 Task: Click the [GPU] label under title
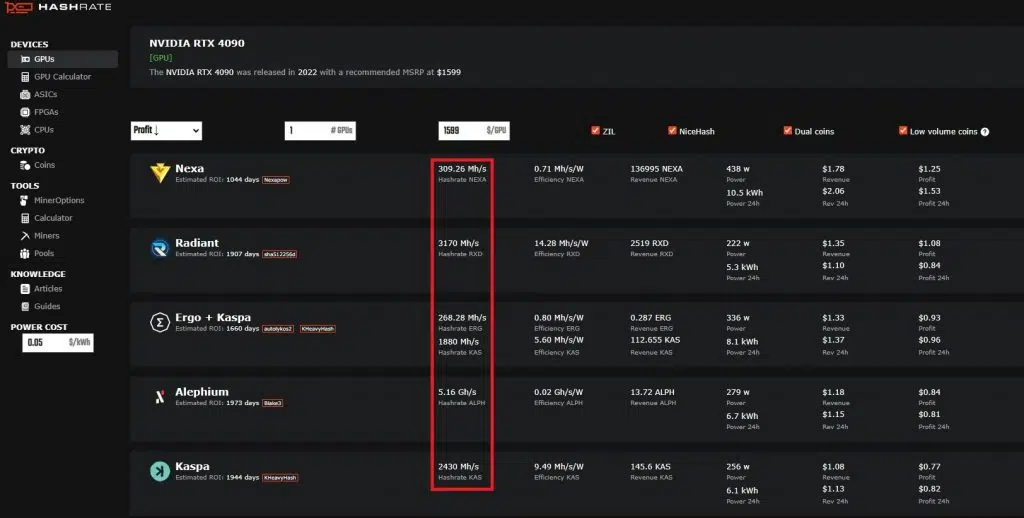[161, 58]
